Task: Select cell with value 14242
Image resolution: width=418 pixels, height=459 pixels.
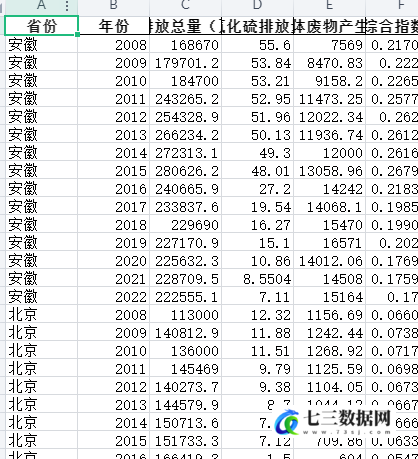Action: coord(329,189)
